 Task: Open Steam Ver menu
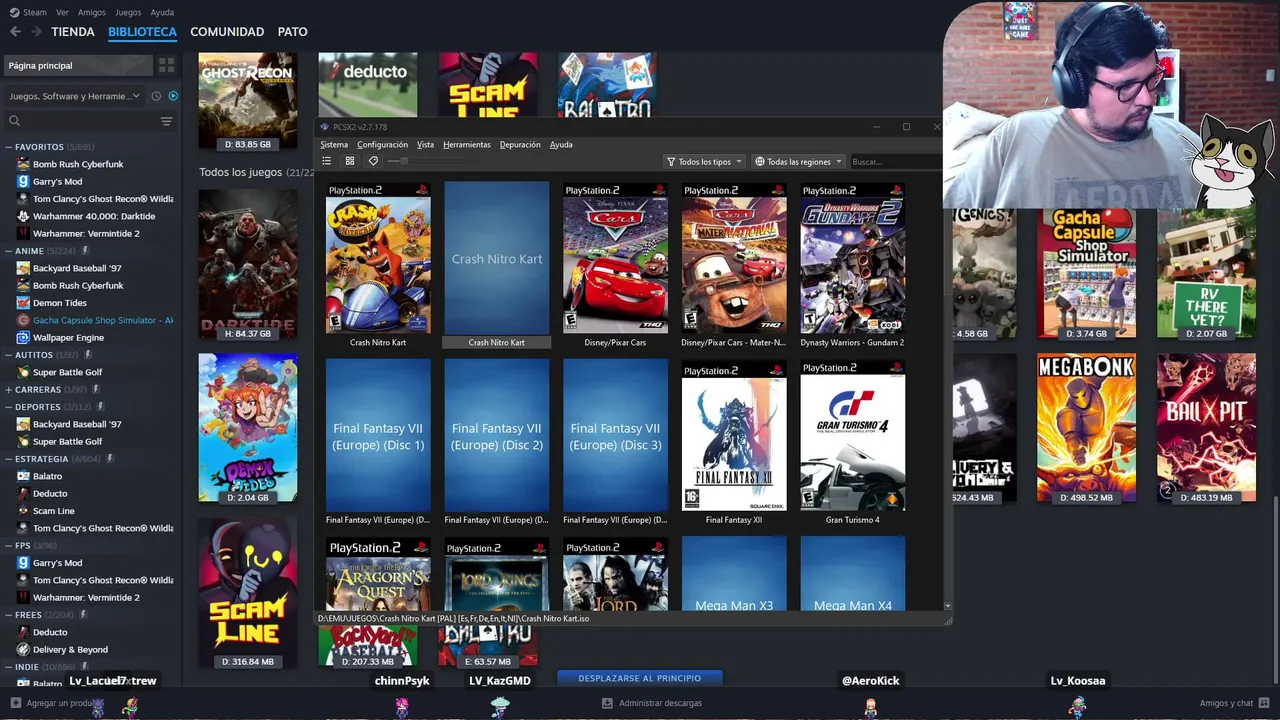(63, 12)
